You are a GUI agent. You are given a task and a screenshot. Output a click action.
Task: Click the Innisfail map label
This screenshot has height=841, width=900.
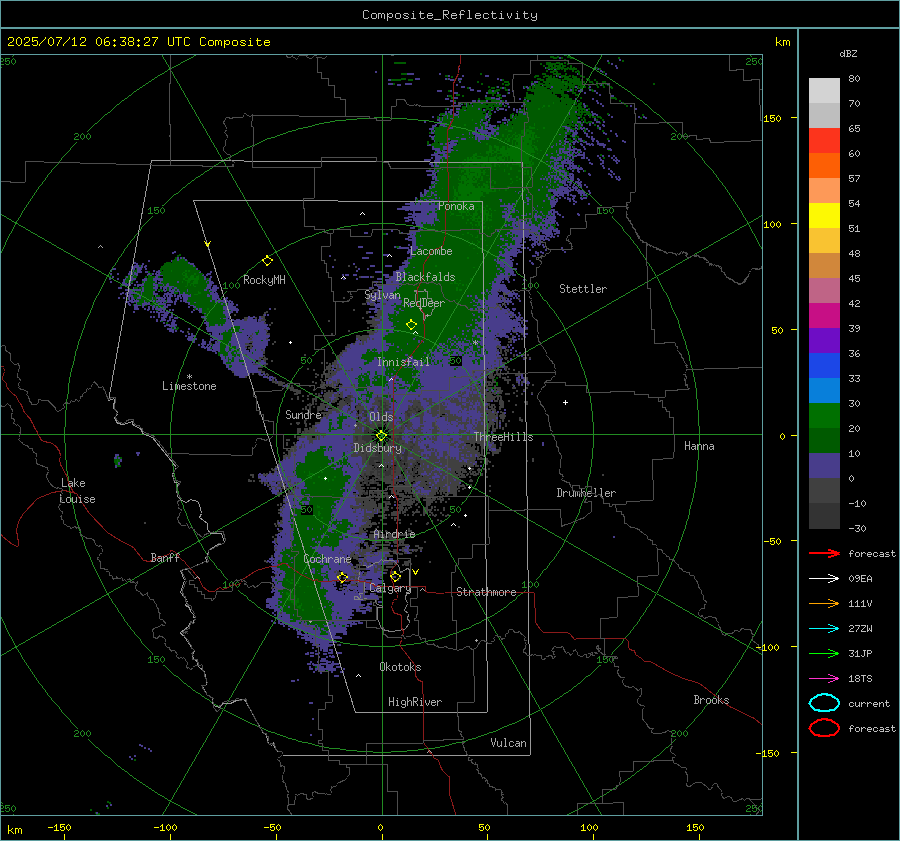pos(403,362)
